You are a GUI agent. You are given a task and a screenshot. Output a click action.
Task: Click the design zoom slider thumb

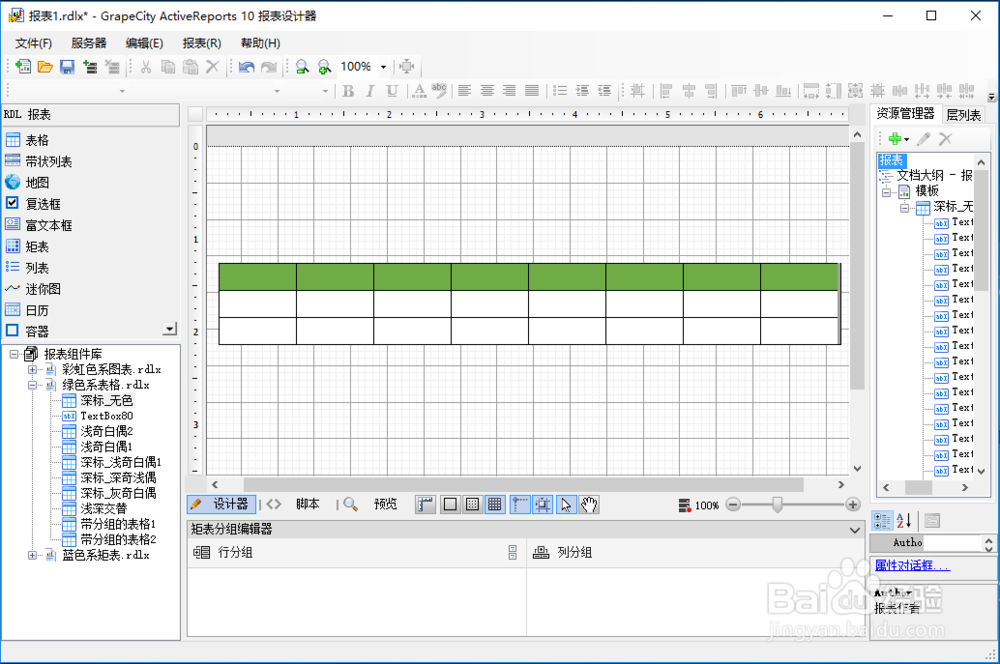coord(777,505)
